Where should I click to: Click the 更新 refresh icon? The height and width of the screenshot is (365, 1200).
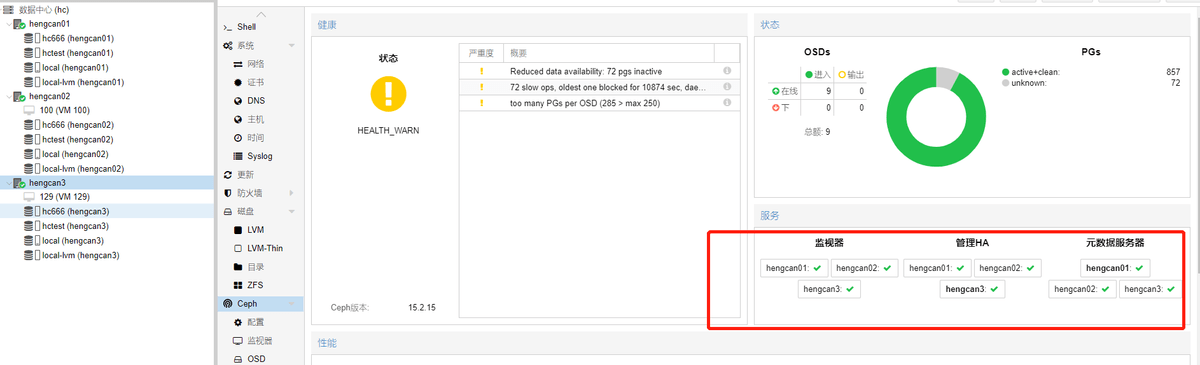228,174
